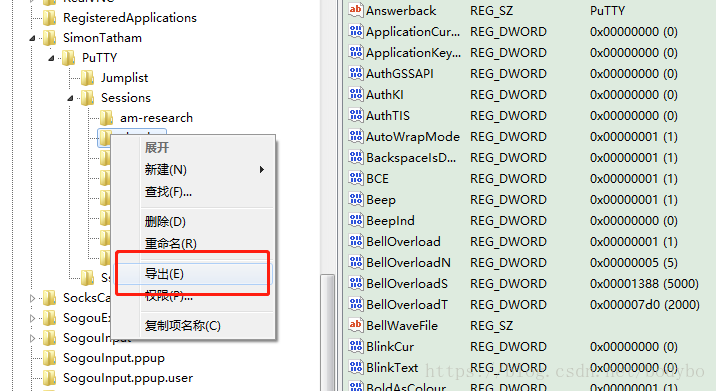Click the BellOverloadS DWORD value icon
Viewport: 716px width, 391px height.
tap(356, 283)
